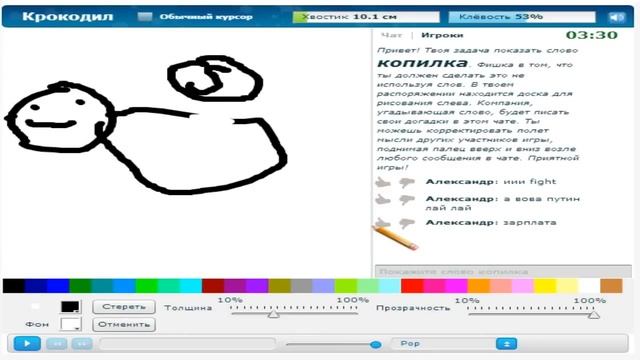Click the word копилка in the instructions
Image resolution: width=640 pixels, height=360 pixels.
pyautogui.click(x=422, y=63)
